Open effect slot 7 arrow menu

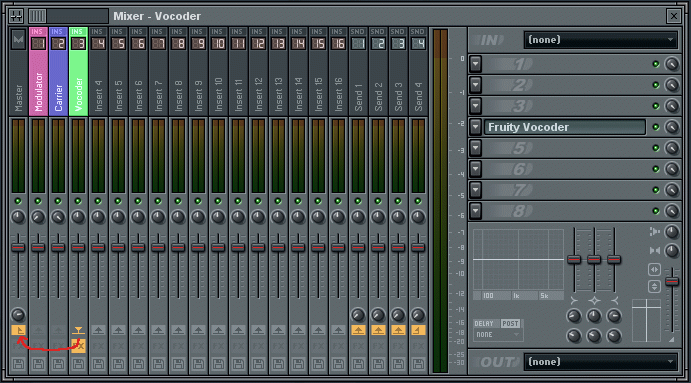(476, 190)
